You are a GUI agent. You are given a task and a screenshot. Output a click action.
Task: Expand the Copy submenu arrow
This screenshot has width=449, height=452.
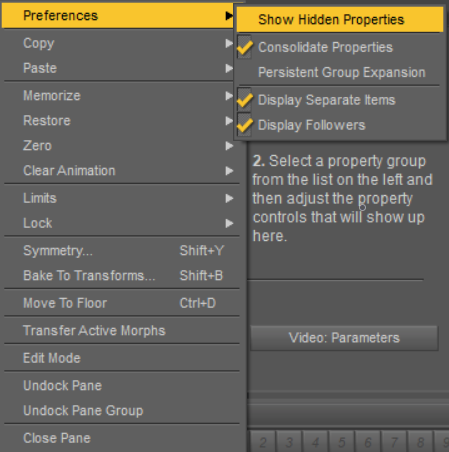tap(229, 43)
